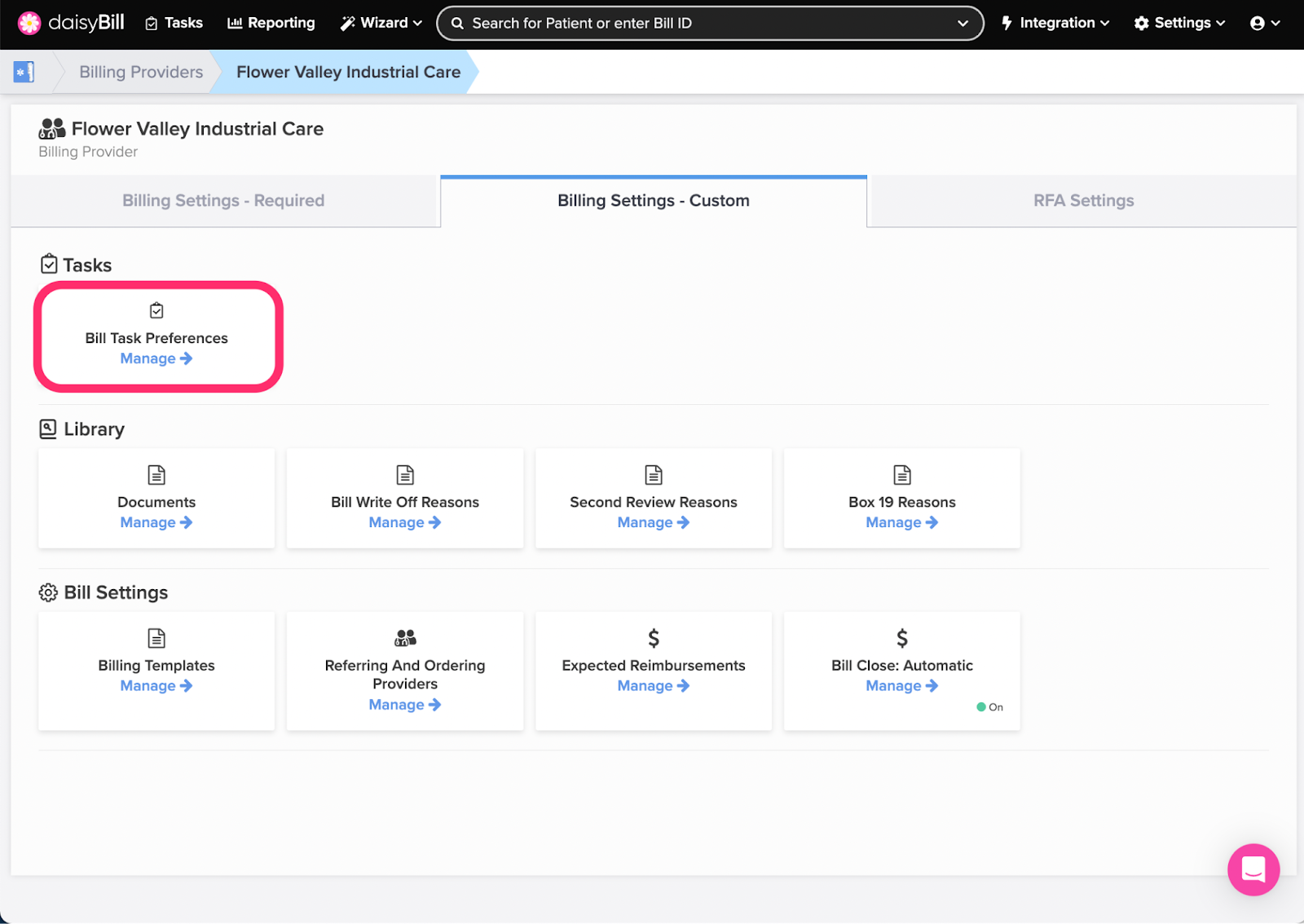The height and width of the screenshot is (924, 1304).
Task: Click the Referring And Ordering Providers people icon
Action: pyautogui.click(x=405, y=638)
